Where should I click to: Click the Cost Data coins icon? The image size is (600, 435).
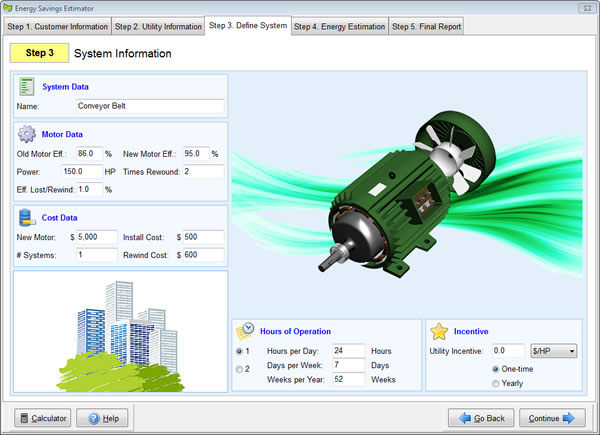27,217
